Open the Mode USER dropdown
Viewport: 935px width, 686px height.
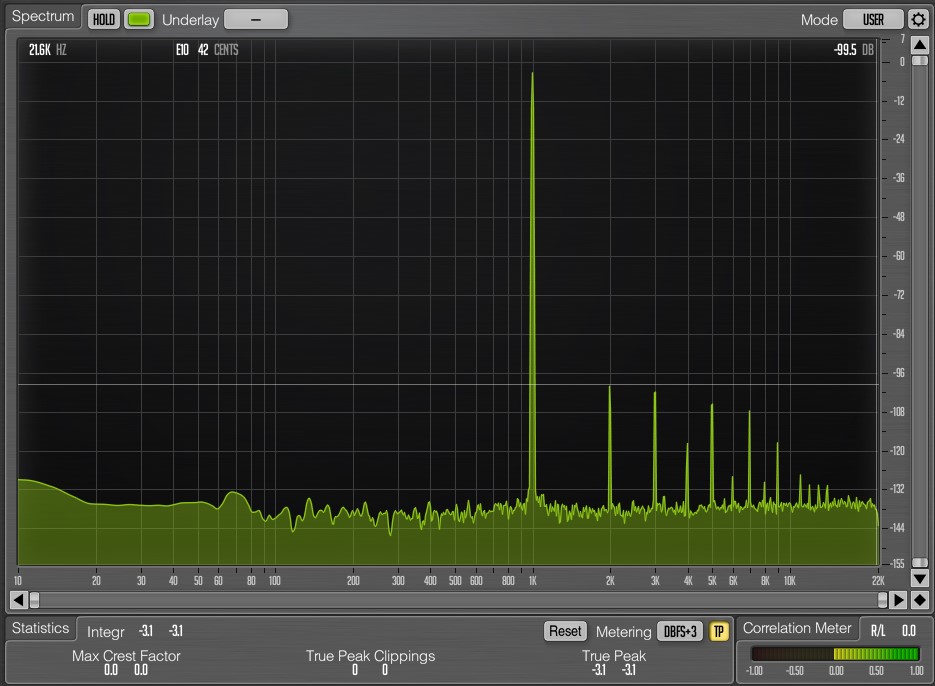coord(873,19)
